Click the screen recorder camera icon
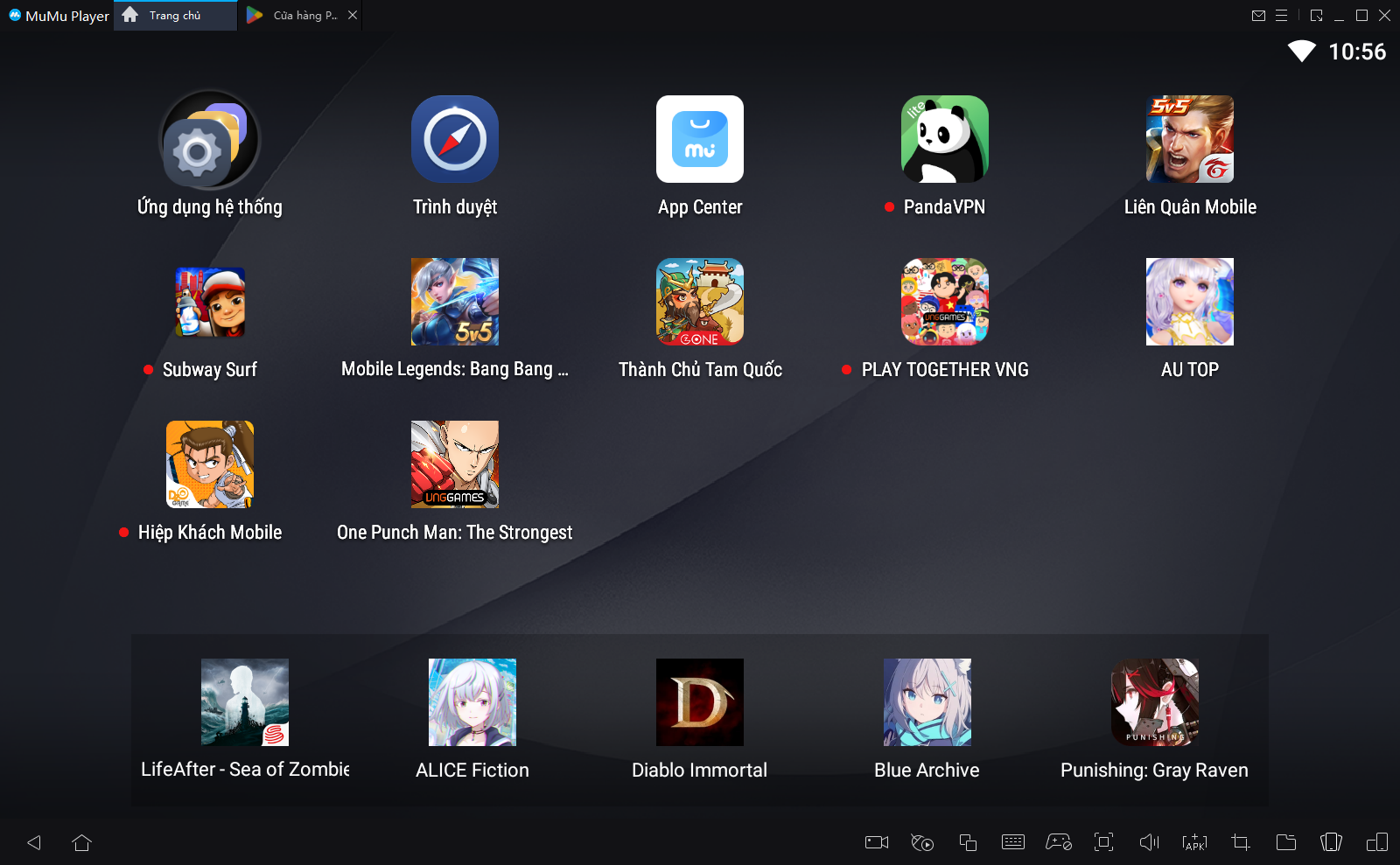The width and height of the screenshot is (1400, 865). (x=876, y=842)
